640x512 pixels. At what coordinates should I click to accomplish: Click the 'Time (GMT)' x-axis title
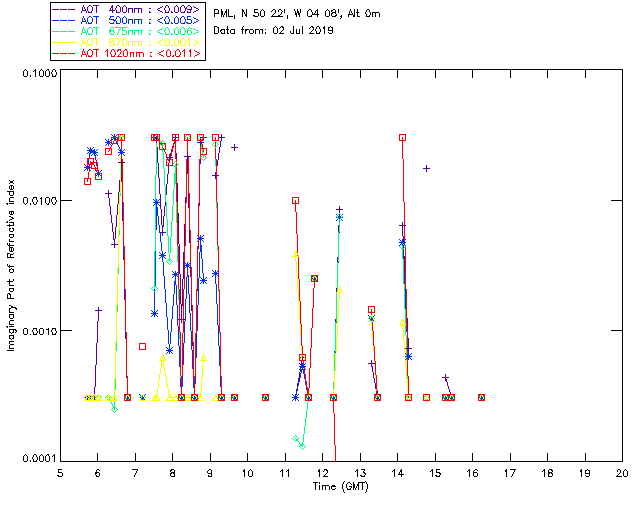[x=341, y=484]
